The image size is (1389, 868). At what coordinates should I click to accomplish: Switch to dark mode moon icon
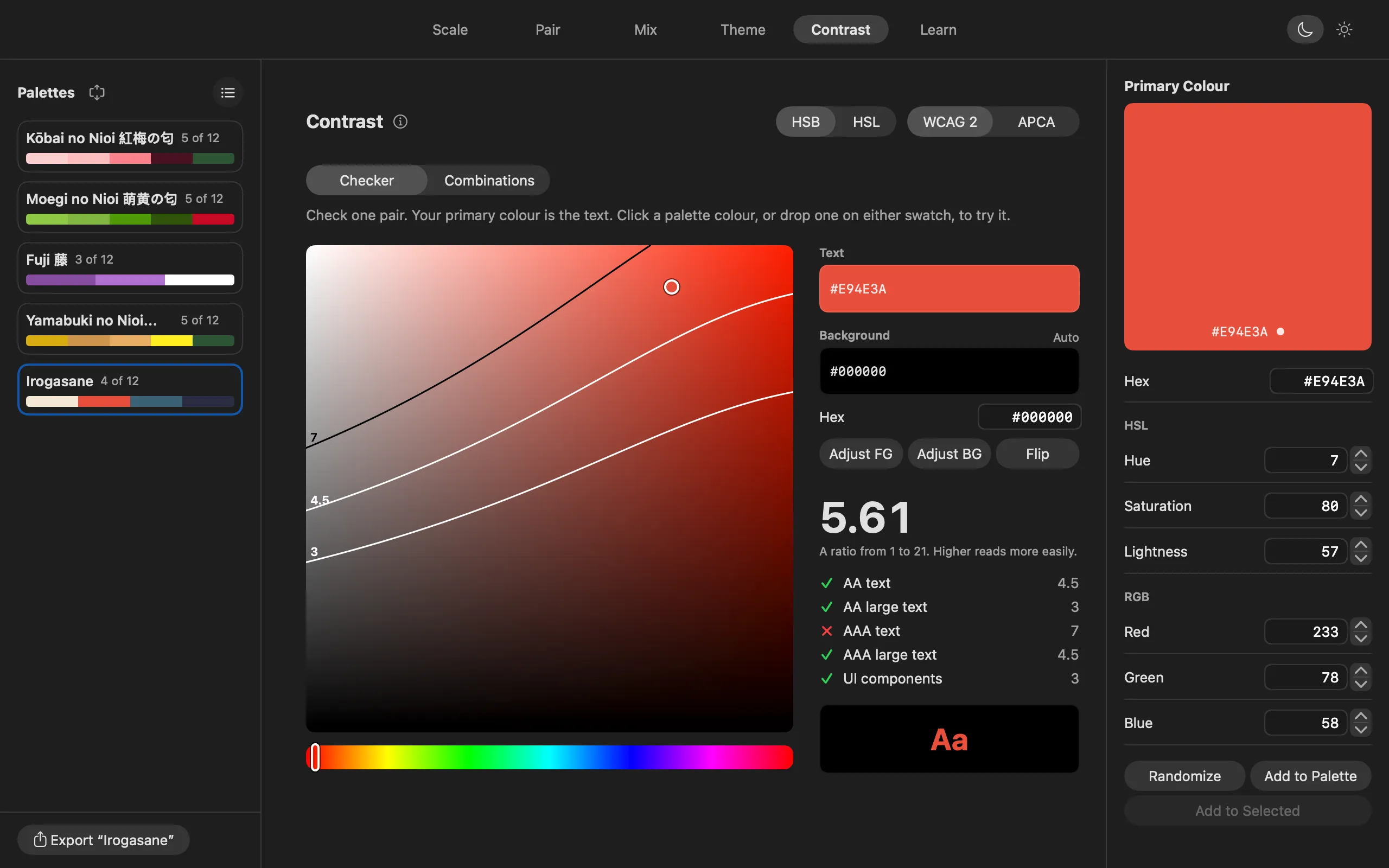pos(1304,29)
